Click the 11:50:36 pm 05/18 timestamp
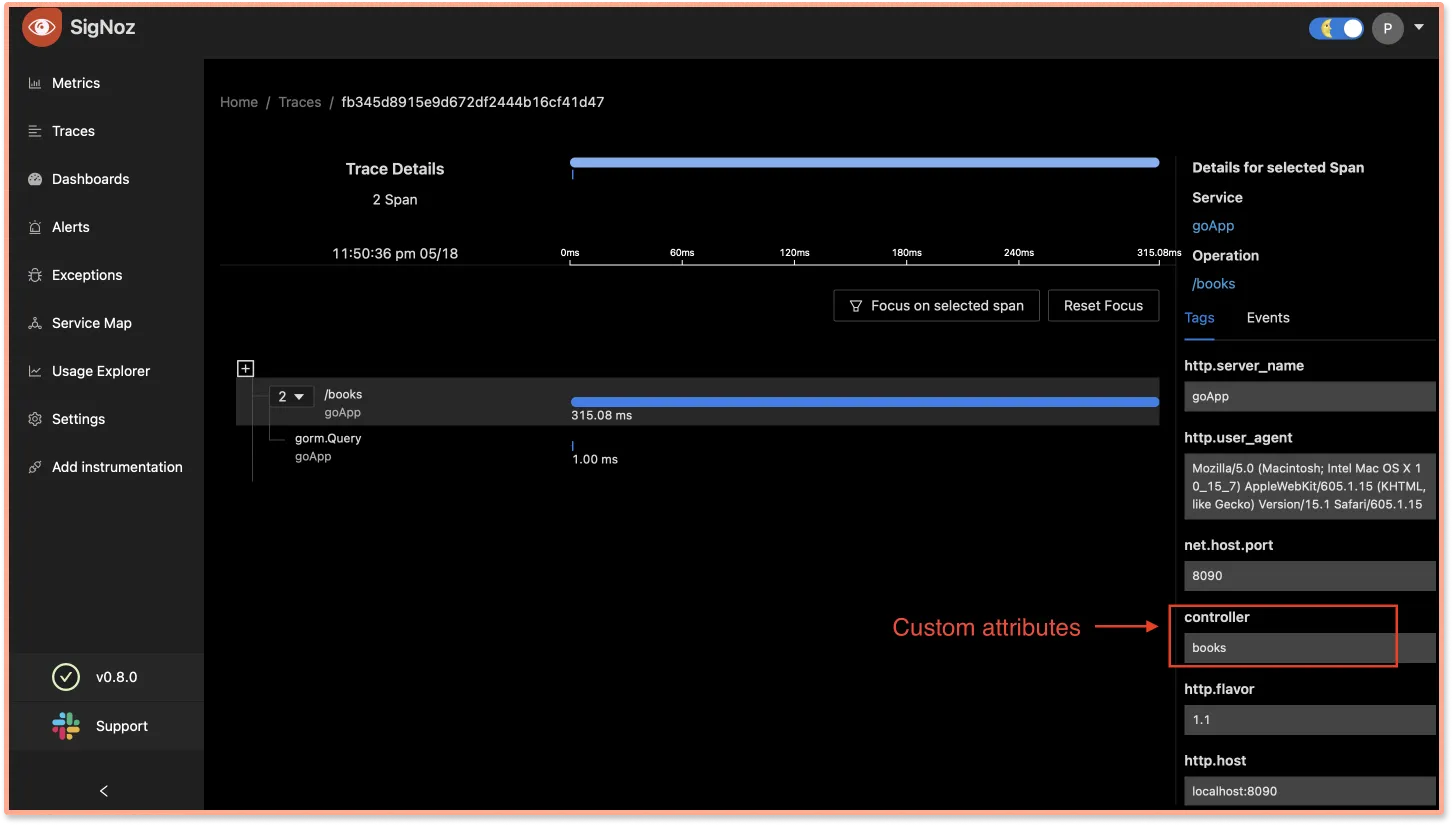This screenshot has width=1452, height=825. click(x=395, y=254)
